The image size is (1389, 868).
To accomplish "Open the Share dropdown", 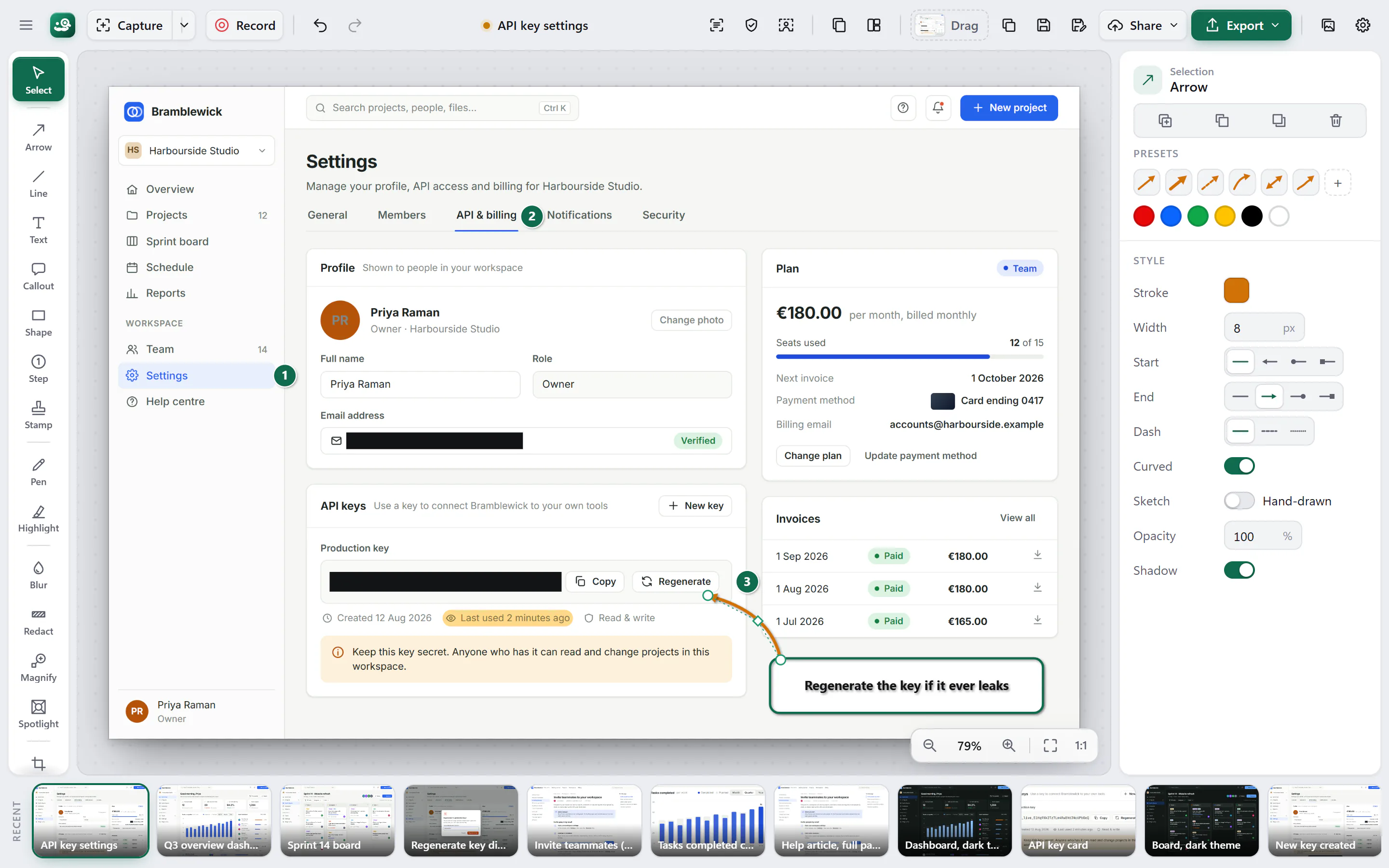I will pos(1142,25).
